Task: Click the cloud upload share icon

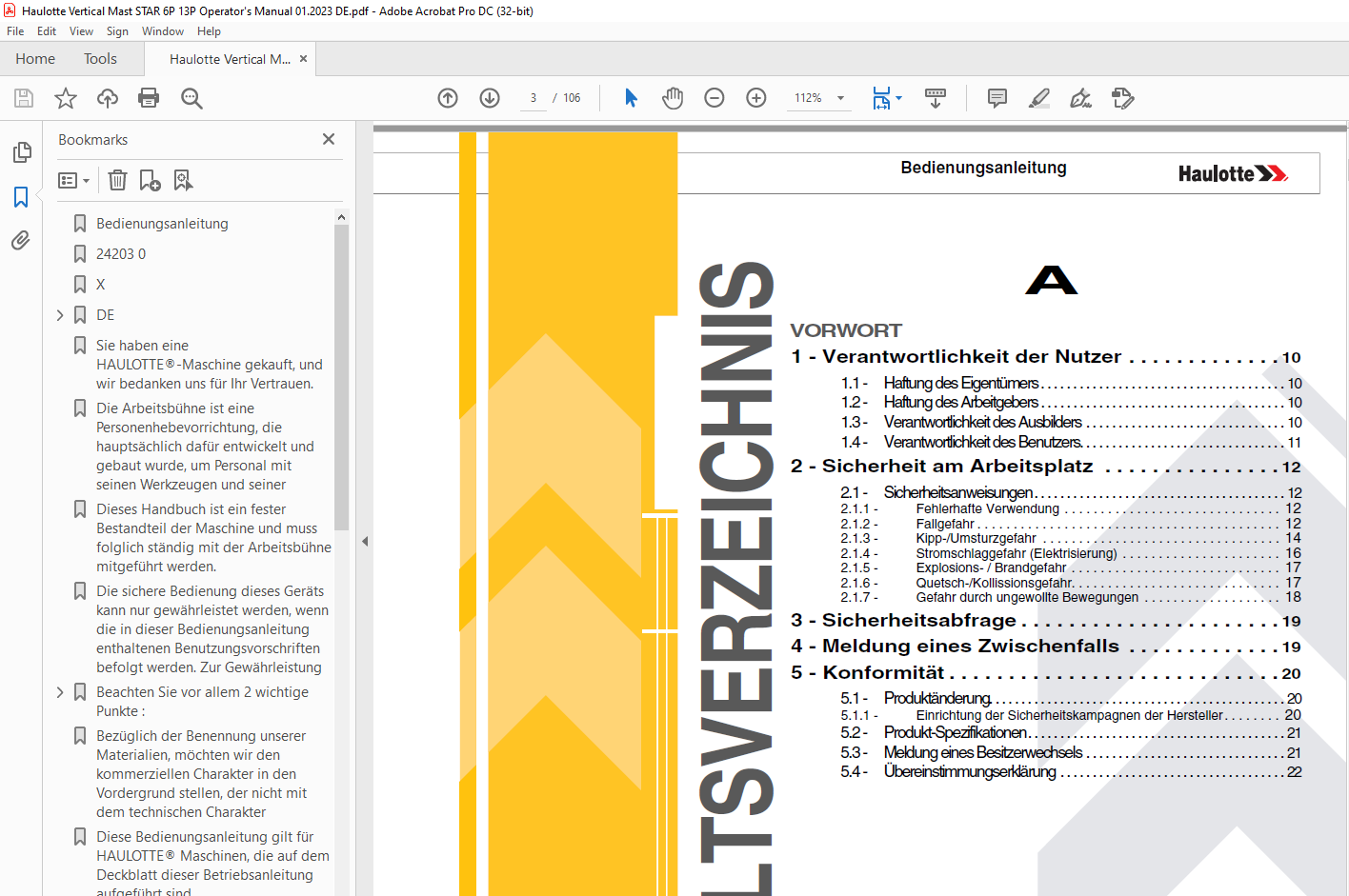Action: (x=108, y=98)
